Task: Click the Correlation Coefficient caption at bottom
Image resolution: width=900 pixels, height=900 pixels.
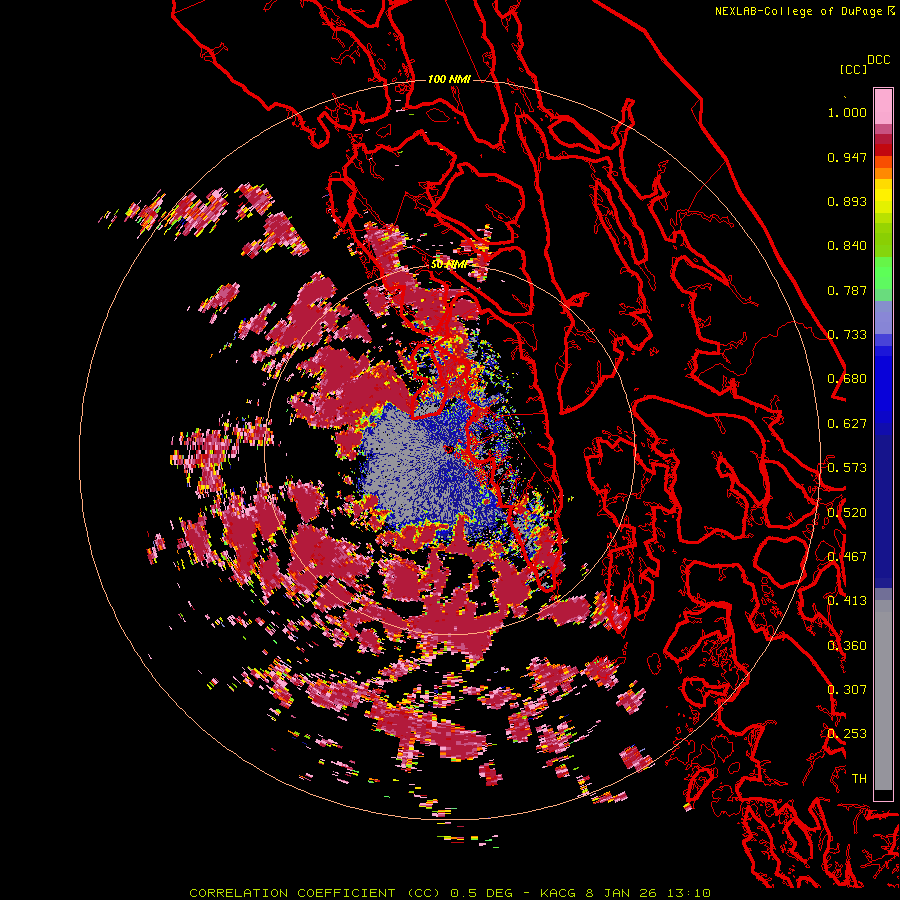Action: tap(450, 893)
